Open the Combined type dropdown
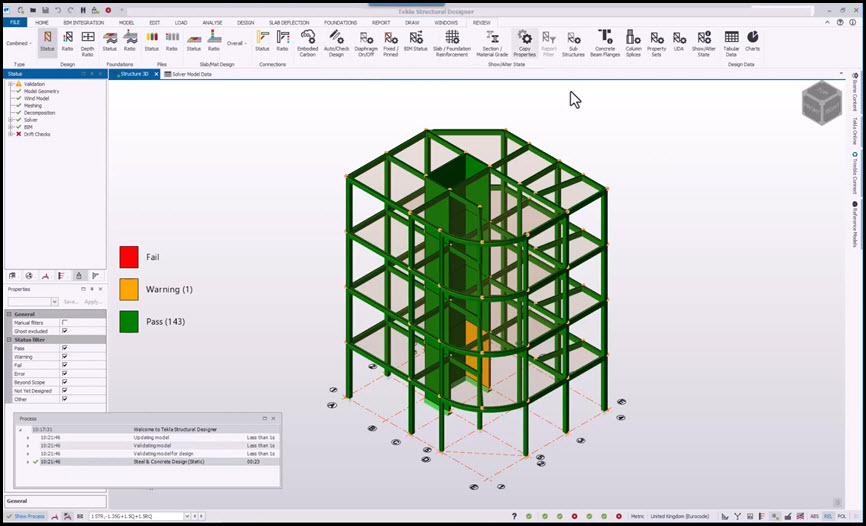866x526 pixels. [19, 43]
